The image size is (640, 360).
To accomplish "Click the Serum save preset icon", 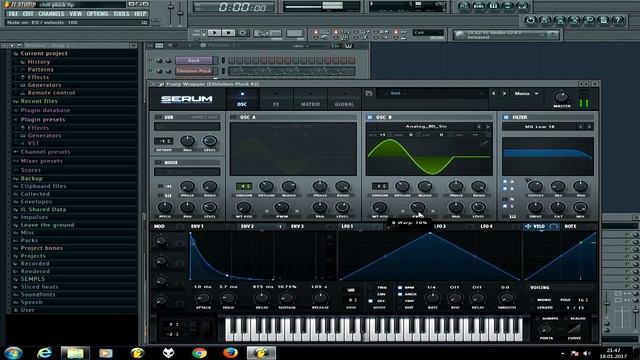I will 369,93.
